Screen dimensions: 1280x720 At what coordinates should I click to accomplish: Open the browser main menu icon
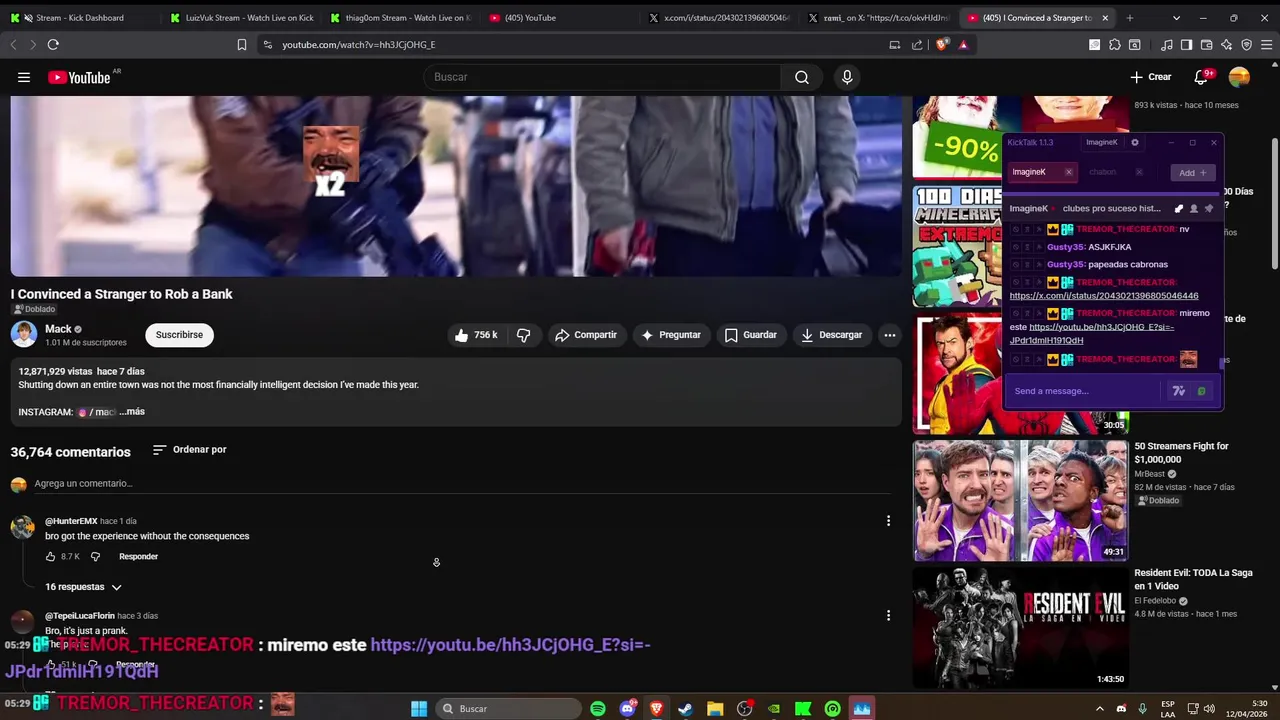coord(1266,45)
